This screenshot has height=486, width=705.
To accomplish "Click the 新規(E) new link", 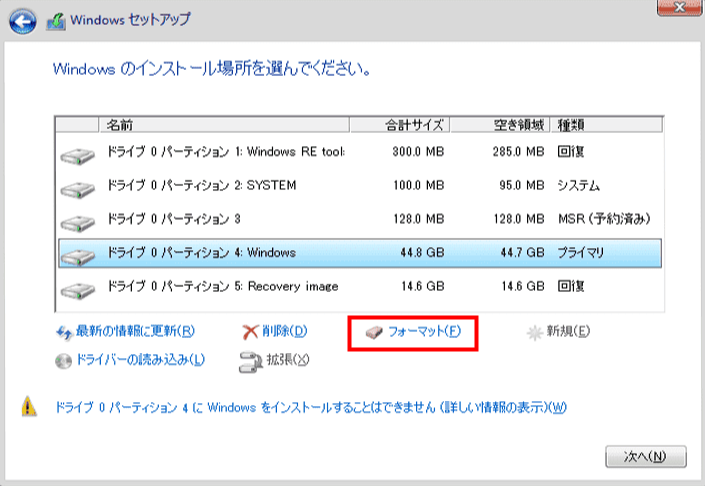I will (568, 331).
